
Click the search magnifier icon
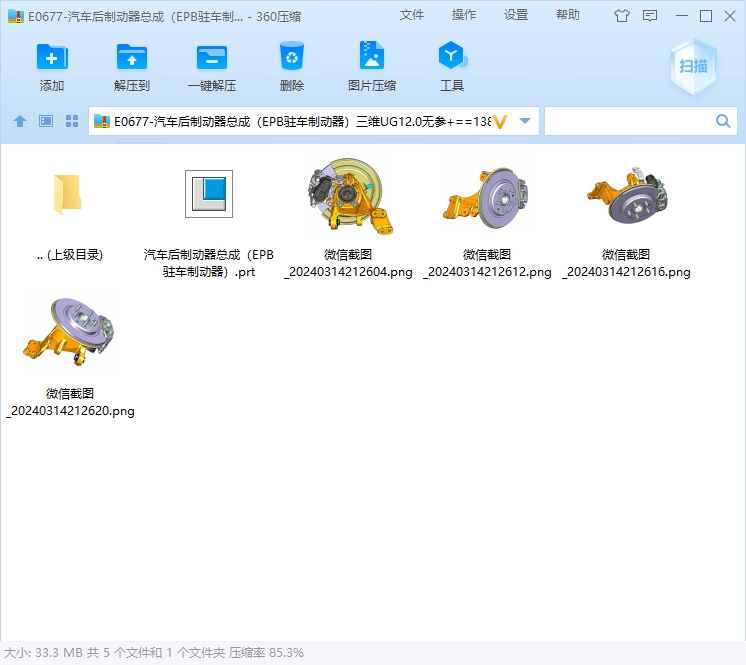point(723,121)
